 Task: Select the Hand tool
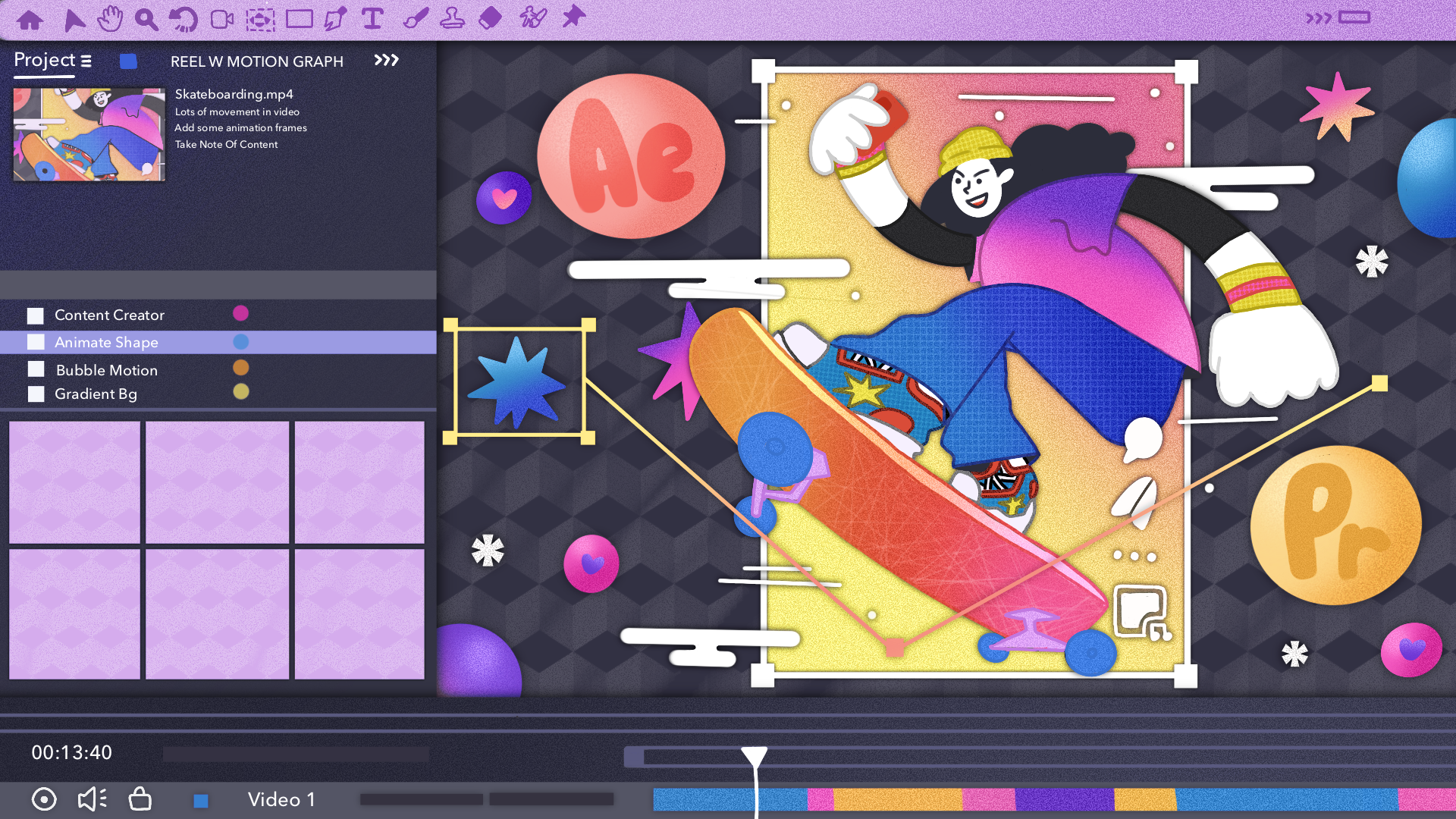pyautogui.click(x=110, y=19)
